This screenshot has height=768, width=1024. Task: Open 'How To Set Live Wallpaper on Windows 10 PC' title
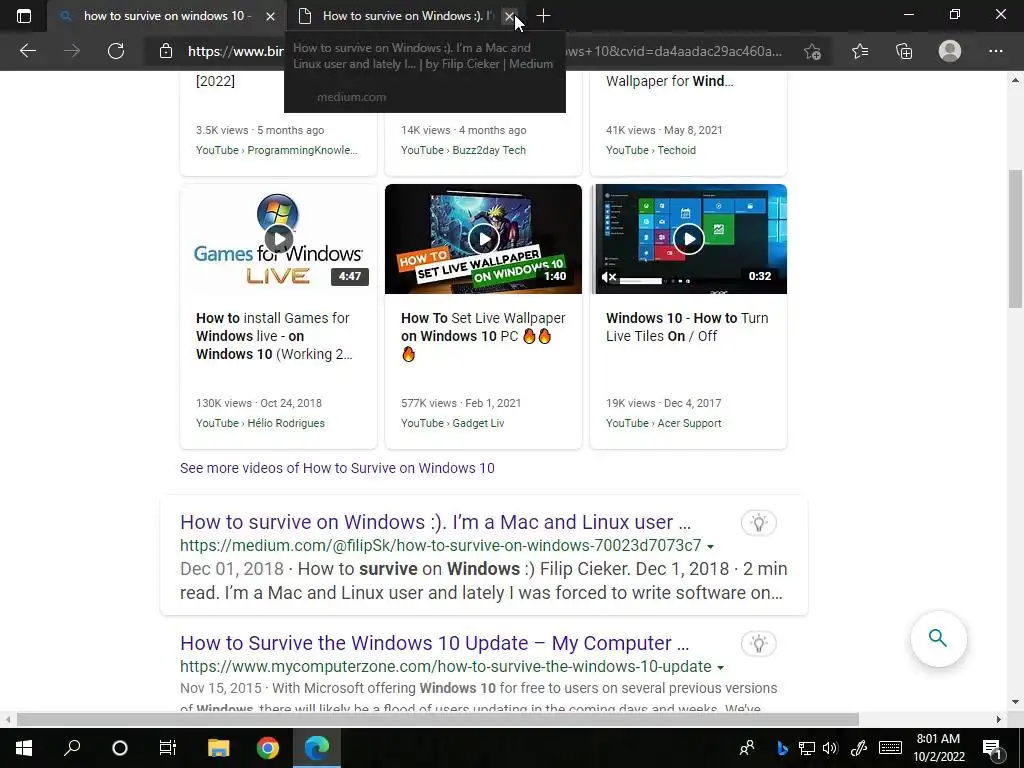tap(483, 336)
